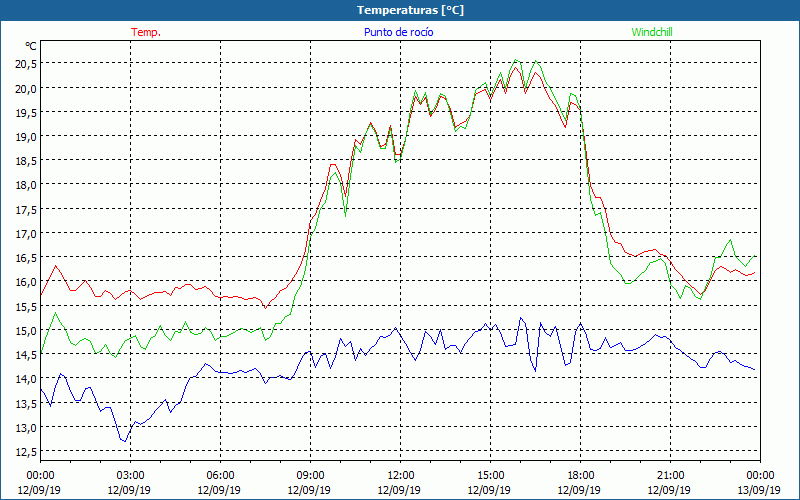
Task: Click the 14,5 y-axis value
Action: [26, 355]
